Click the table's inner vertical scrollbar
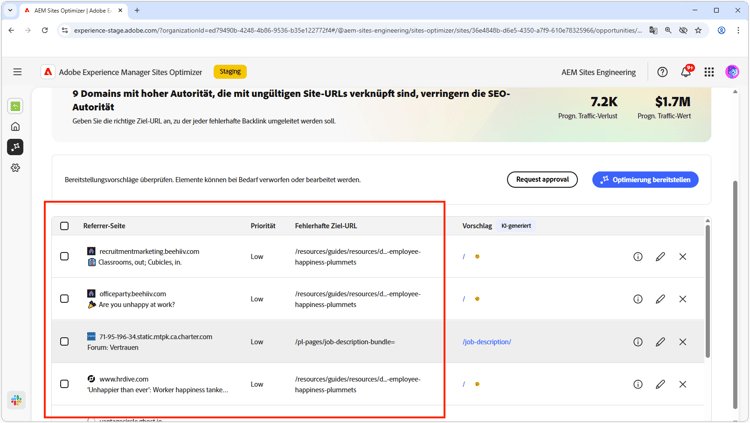 (707, 291)
